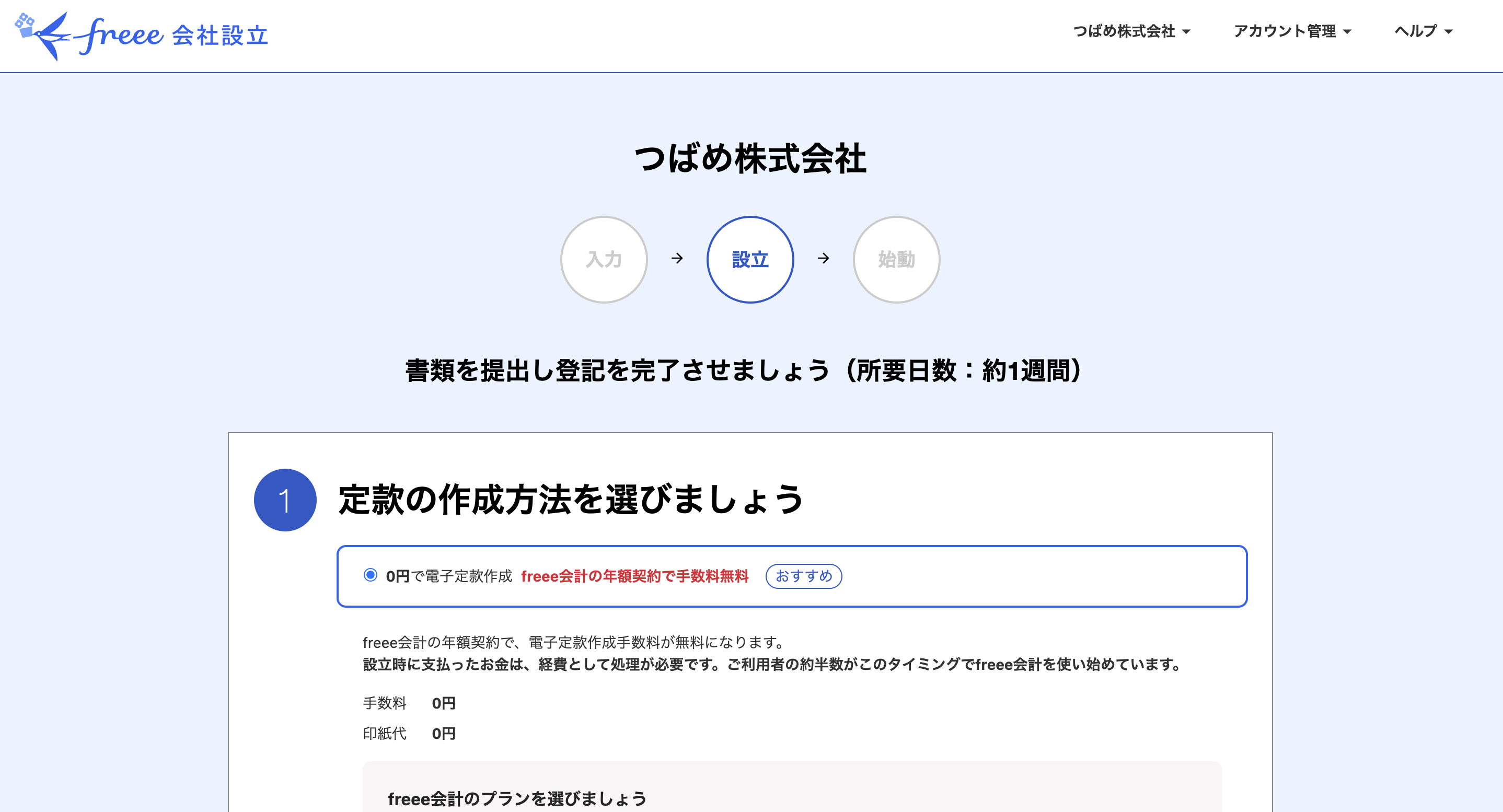
Task: Click the freee会計のプランを選びましょう heading
Action: 517,798
